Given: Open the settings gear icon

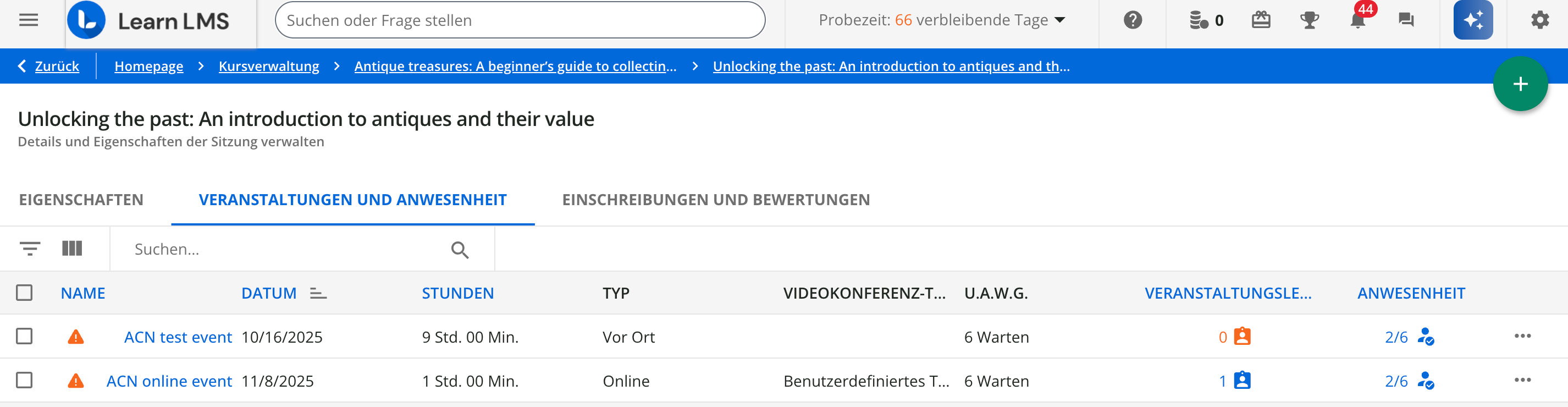Looking at the screenshot, I should [1539, 20].
